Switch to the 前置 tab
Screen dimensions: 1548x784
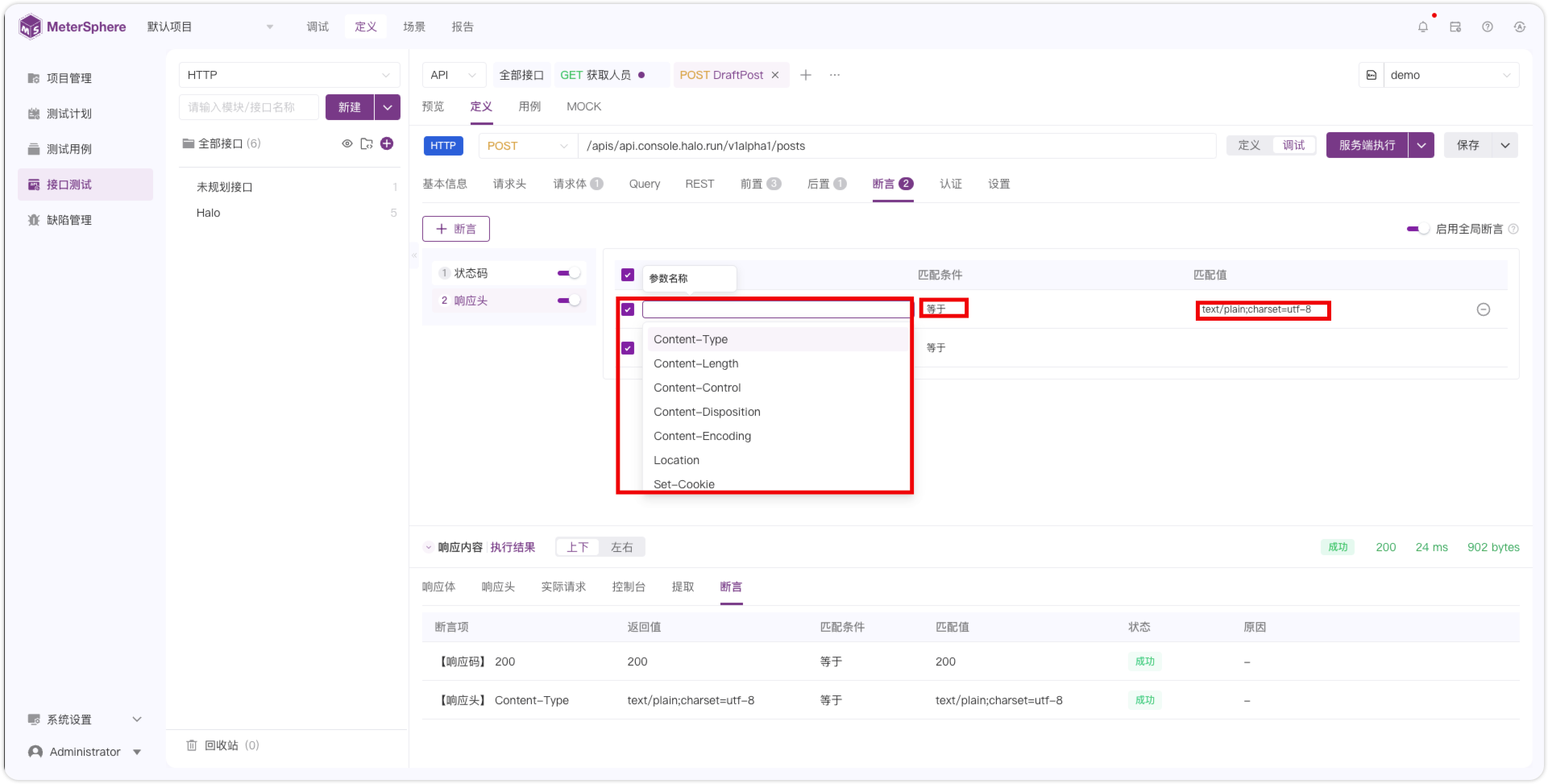pyautogui.click(x=760, y=184)
